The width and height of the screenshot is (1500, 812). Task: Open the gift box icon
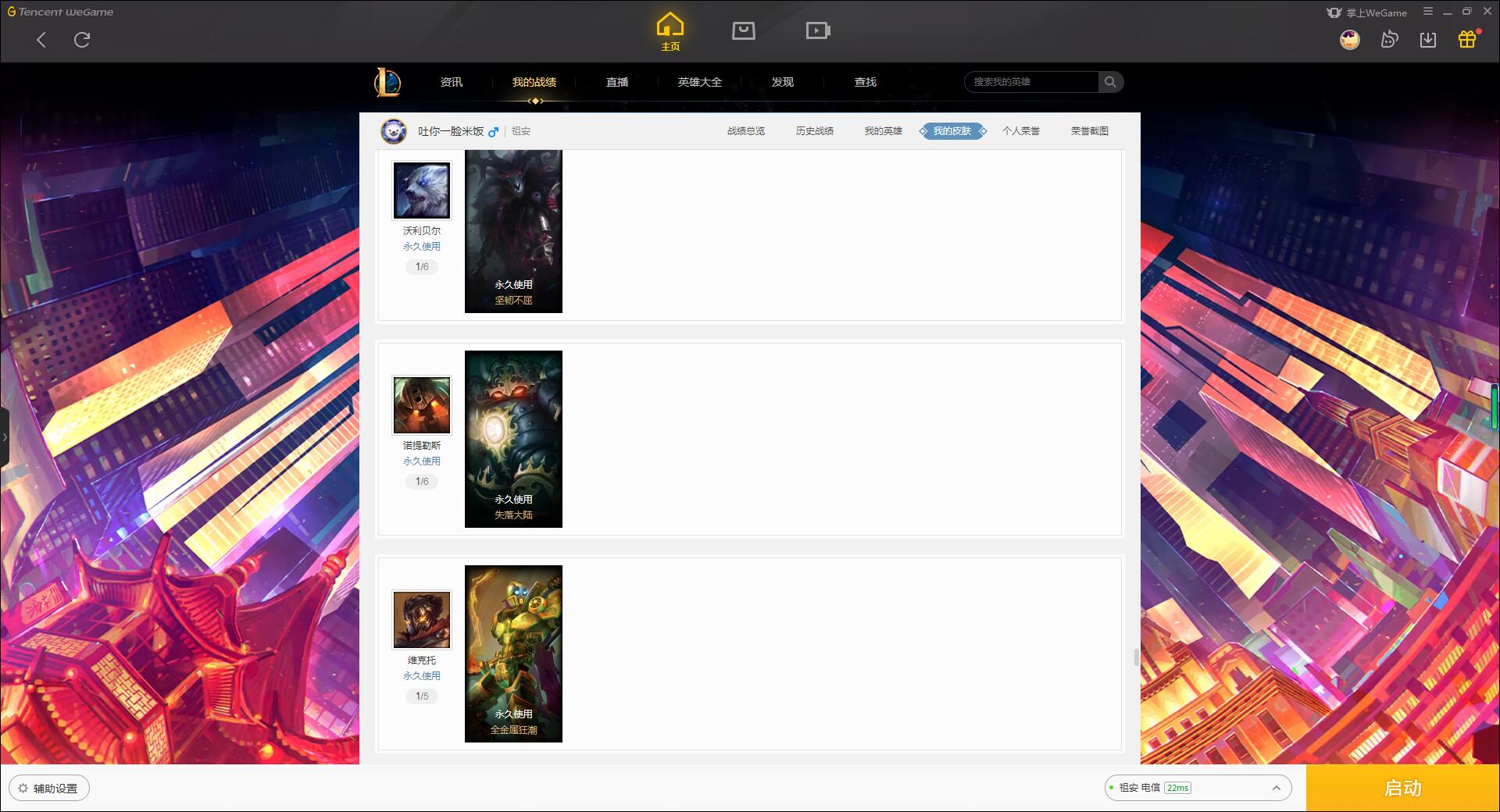click(1467, 39)
